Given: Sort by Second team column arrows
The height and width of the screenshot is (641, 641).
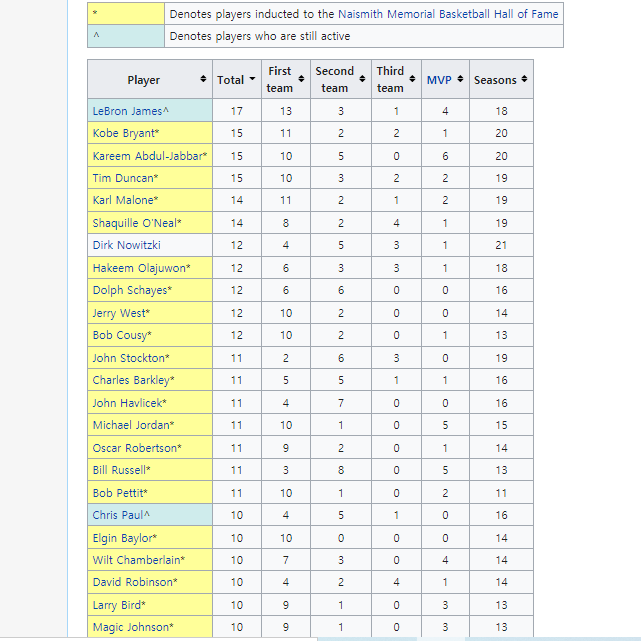Looking at the screenshot, I should pos(362,79).
